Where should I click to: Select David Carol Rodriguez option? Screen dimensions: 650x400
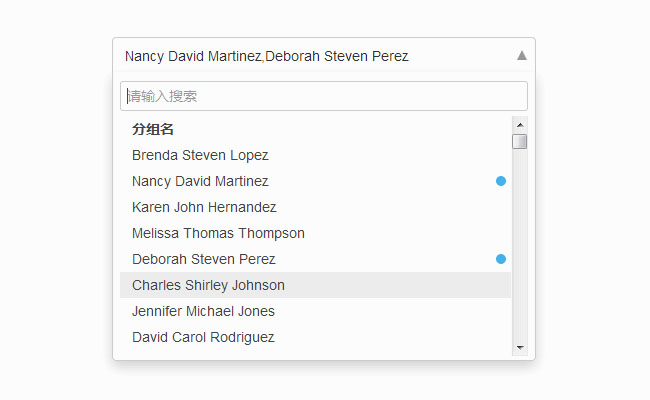(x=203, y=337)
